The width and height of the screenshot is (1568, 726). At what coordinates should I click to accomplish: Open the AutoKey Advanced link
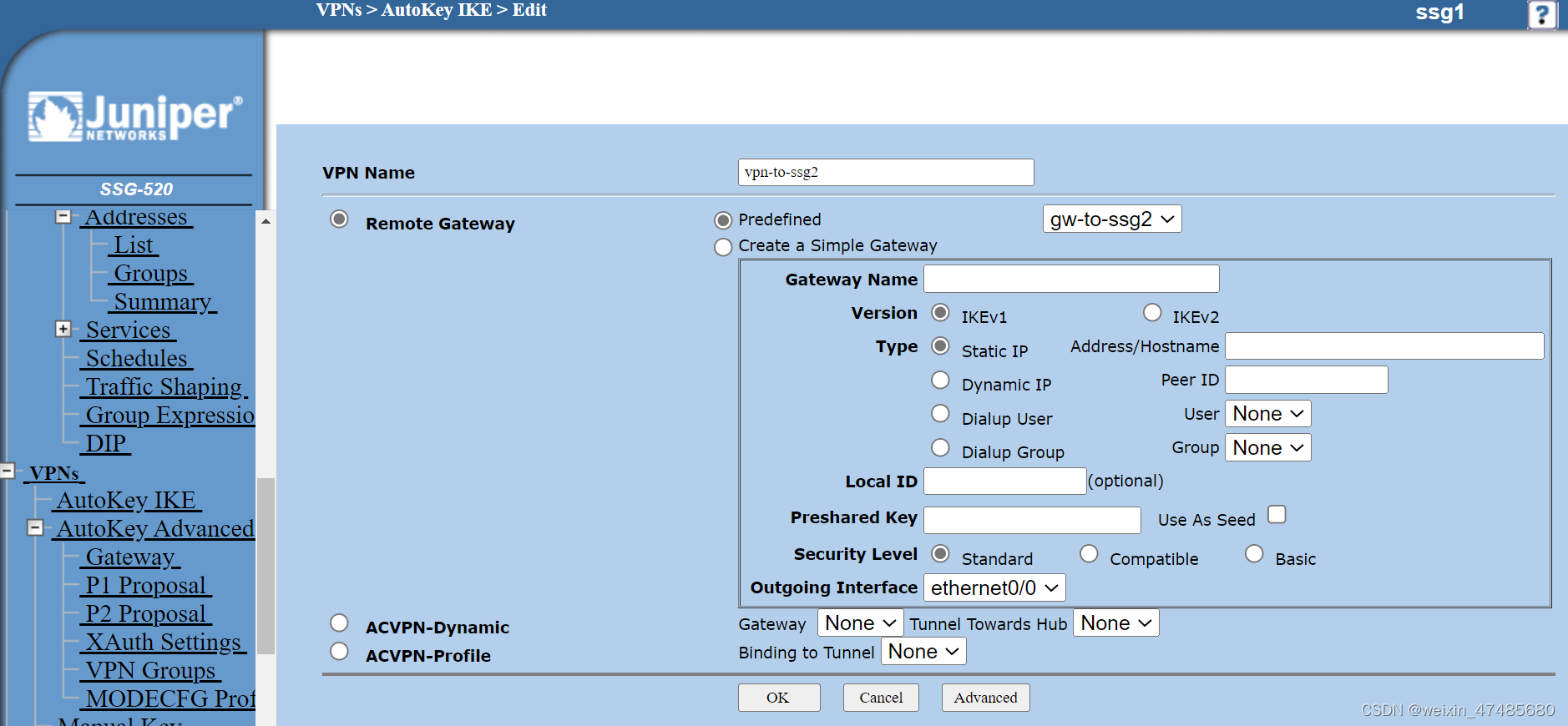tap(154, 529)
